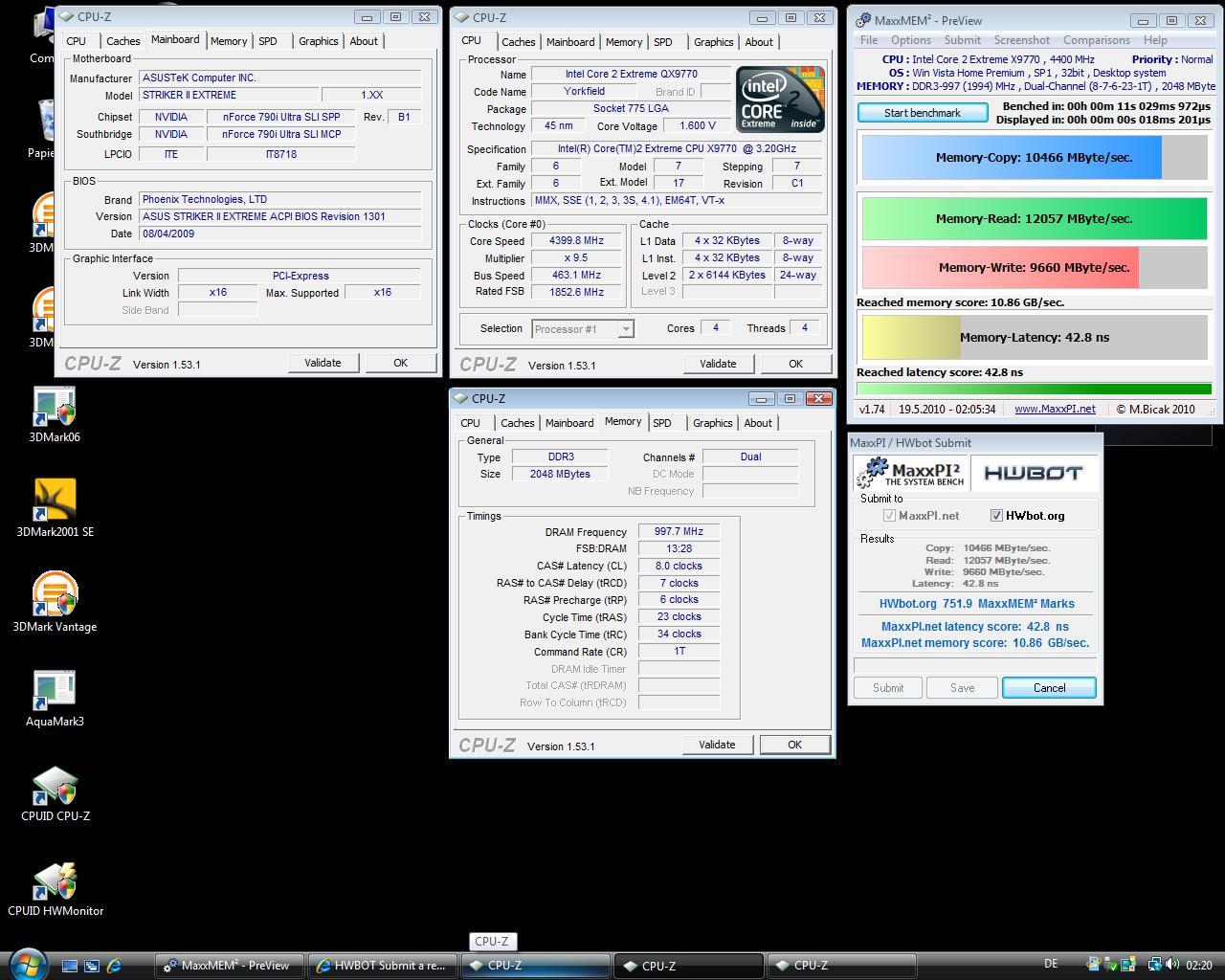Switch to MaxxMEM² - PreView taskbar button

pos(230,966)
